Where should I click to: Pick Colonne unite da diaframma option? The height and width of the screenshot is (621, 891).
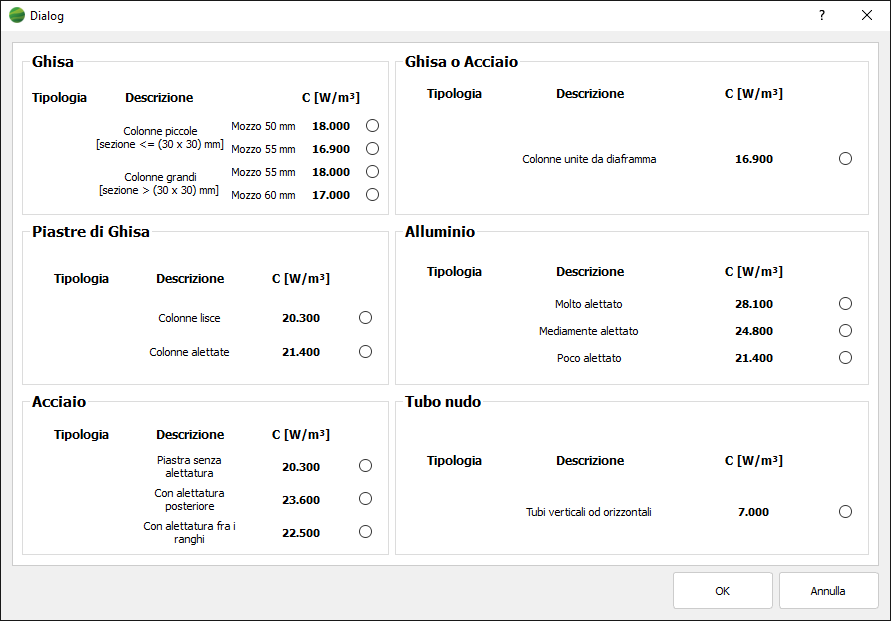coord(846,159)
